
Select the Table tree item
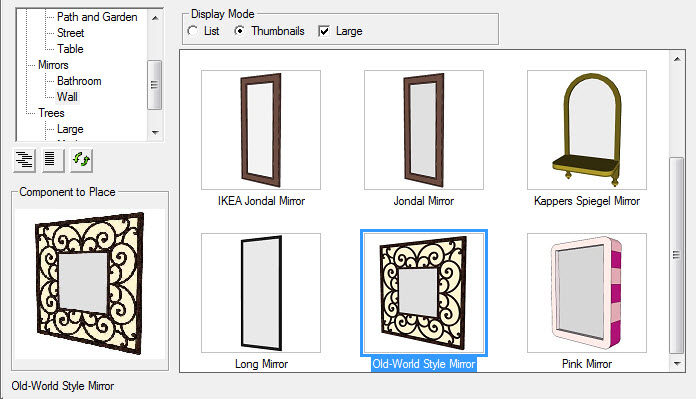(70, 49)
